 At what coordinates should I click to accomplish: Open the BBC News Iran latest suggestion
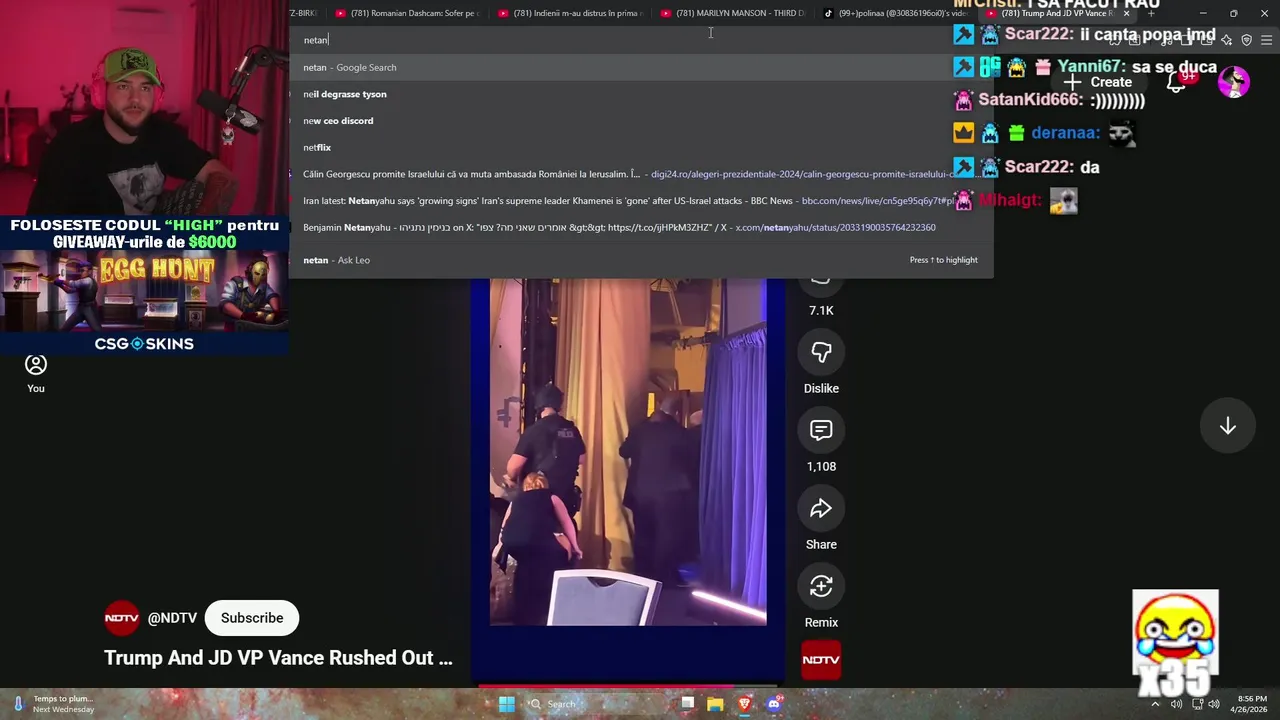pyautogui.click(x=641, y=201)
